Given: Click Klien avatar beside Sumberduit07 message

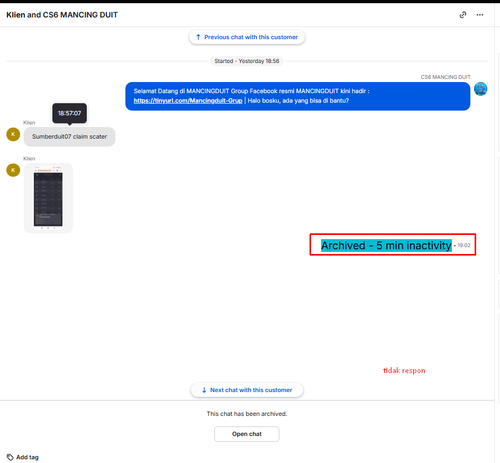Looking at the screenshot, I should click(x=13, y=134).
